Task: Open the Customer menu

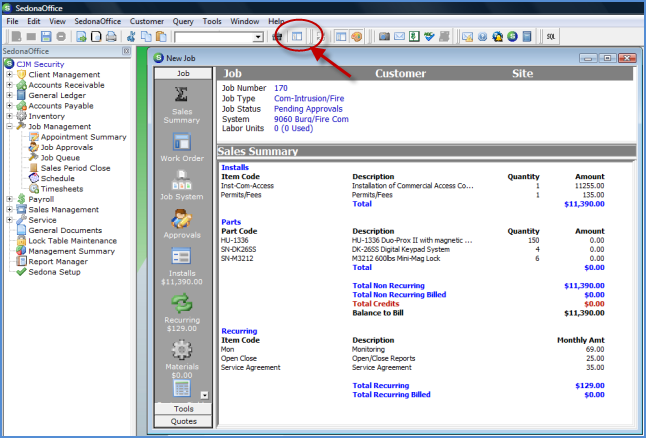Action: tap(147, 21)
